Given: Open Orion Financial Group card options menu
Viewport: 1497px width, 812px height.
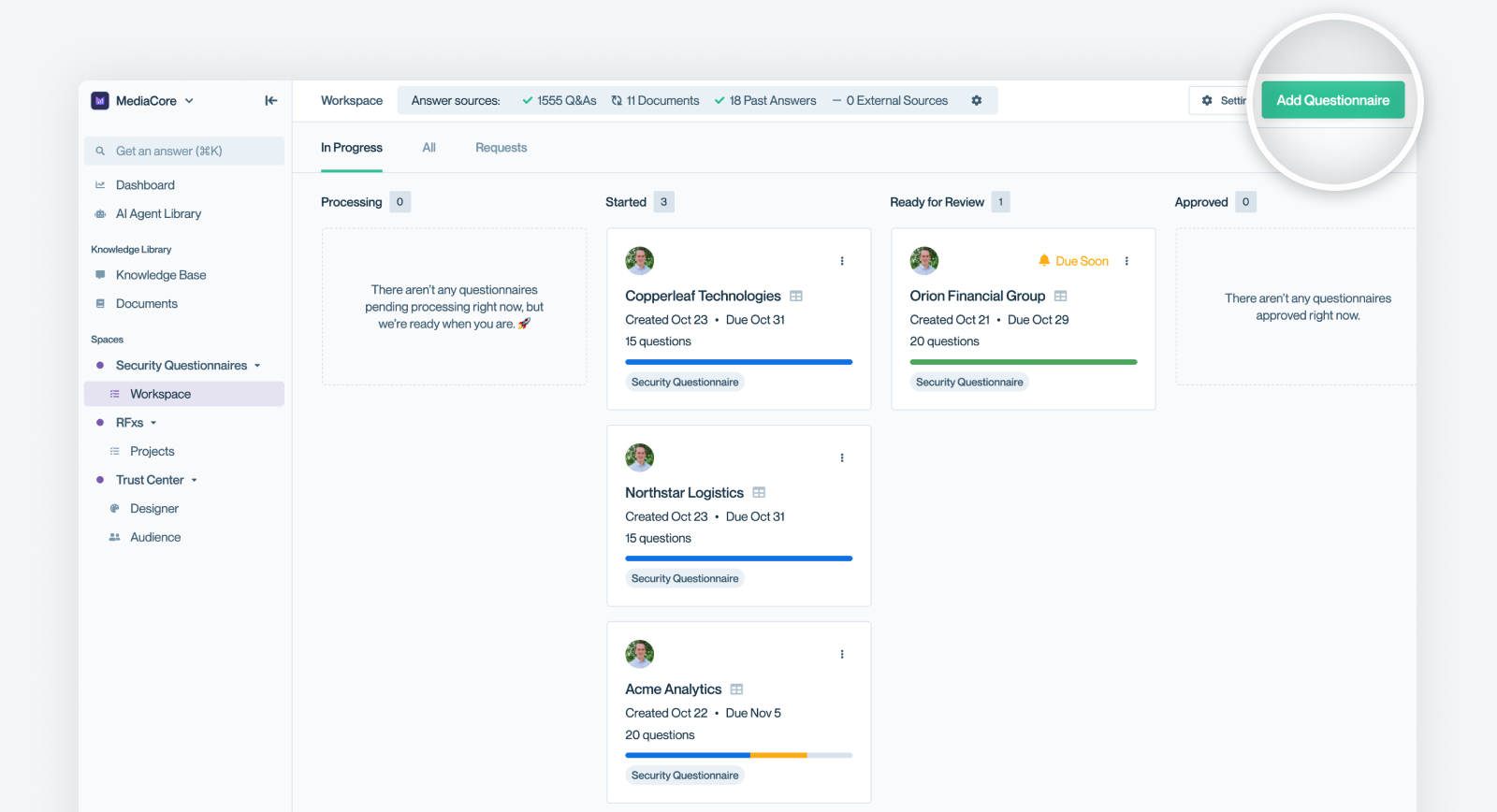Looking at the screenshot, I should pos(1126,261).
